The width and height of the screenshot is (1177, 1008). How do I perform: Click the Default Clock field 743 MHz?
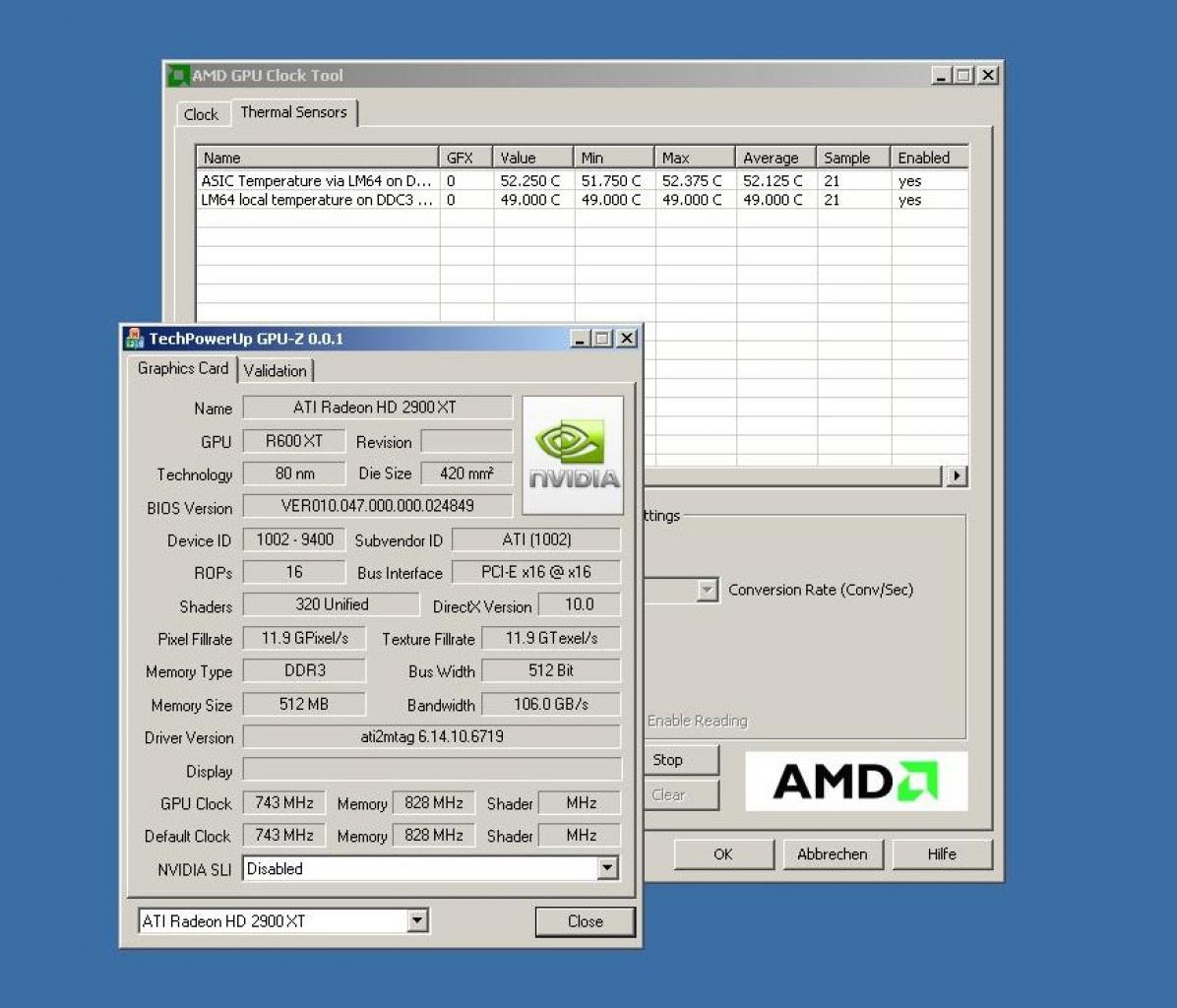point(284,835)
